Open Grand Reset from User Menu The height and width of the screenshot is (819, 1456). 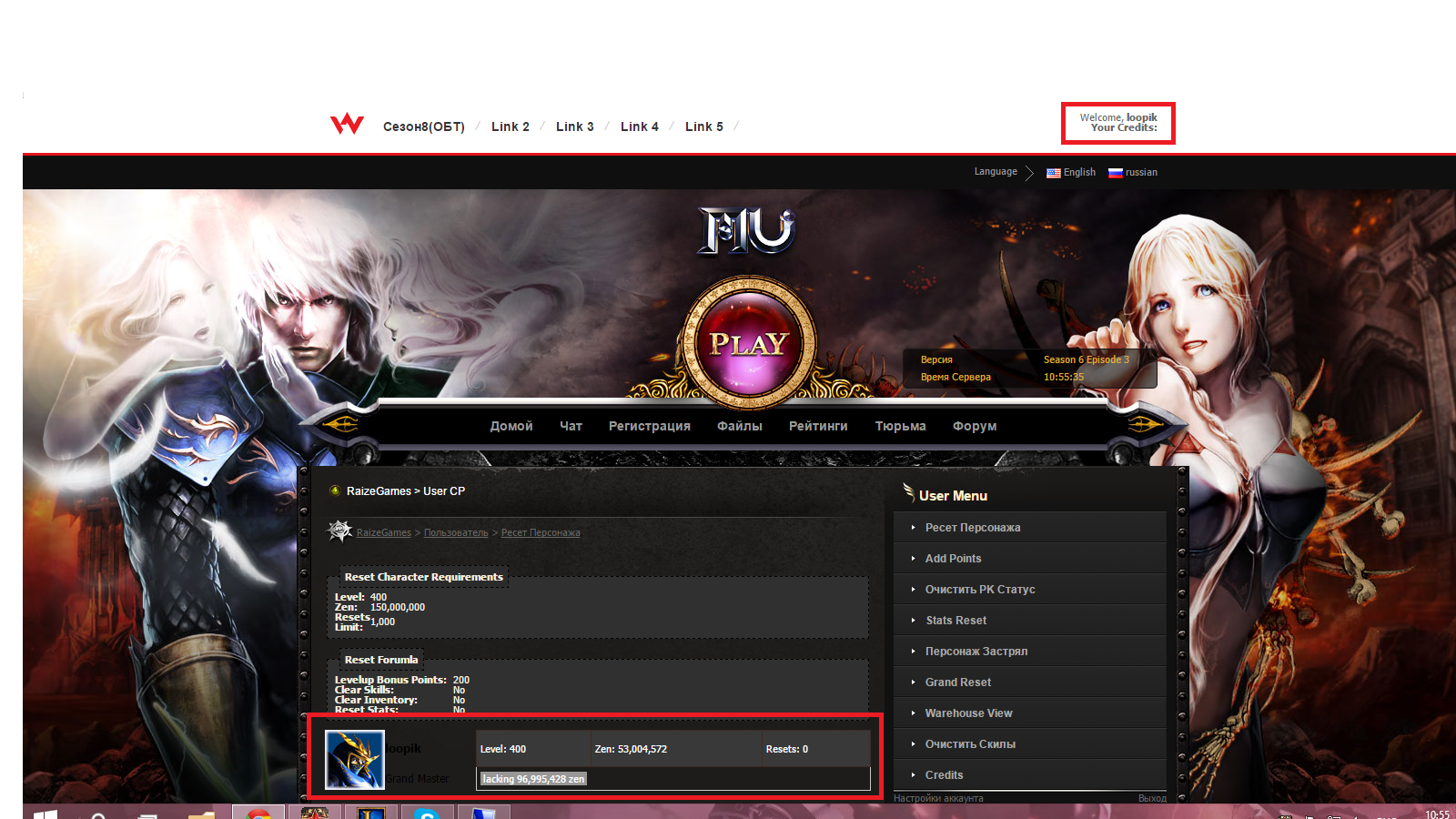(957, 682)
